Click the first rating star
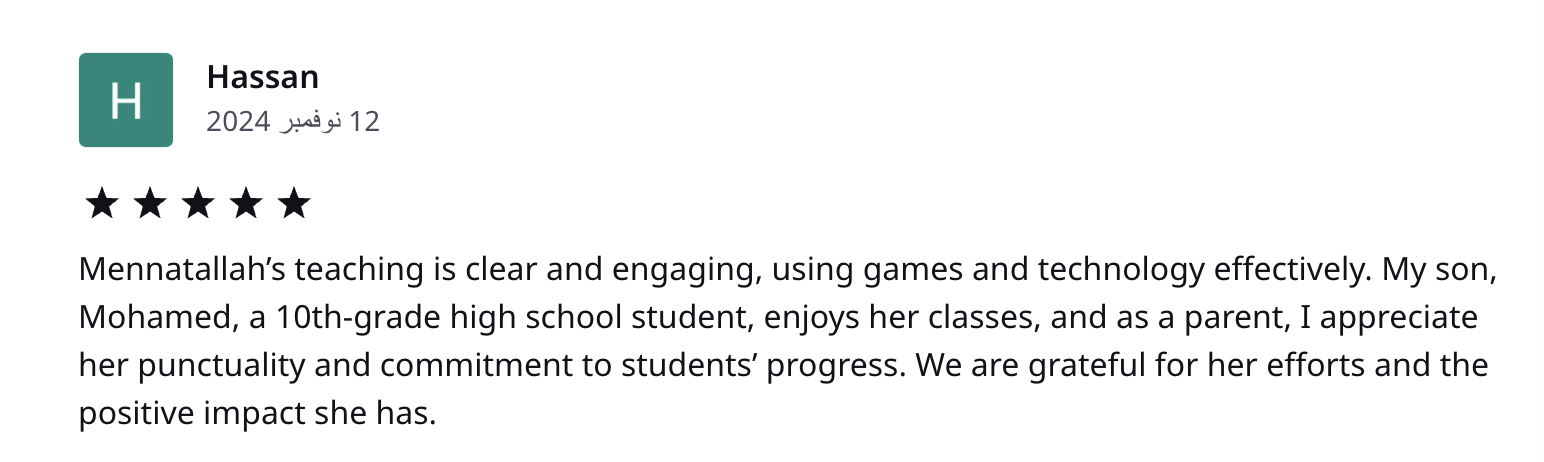 tap(102, 204)
